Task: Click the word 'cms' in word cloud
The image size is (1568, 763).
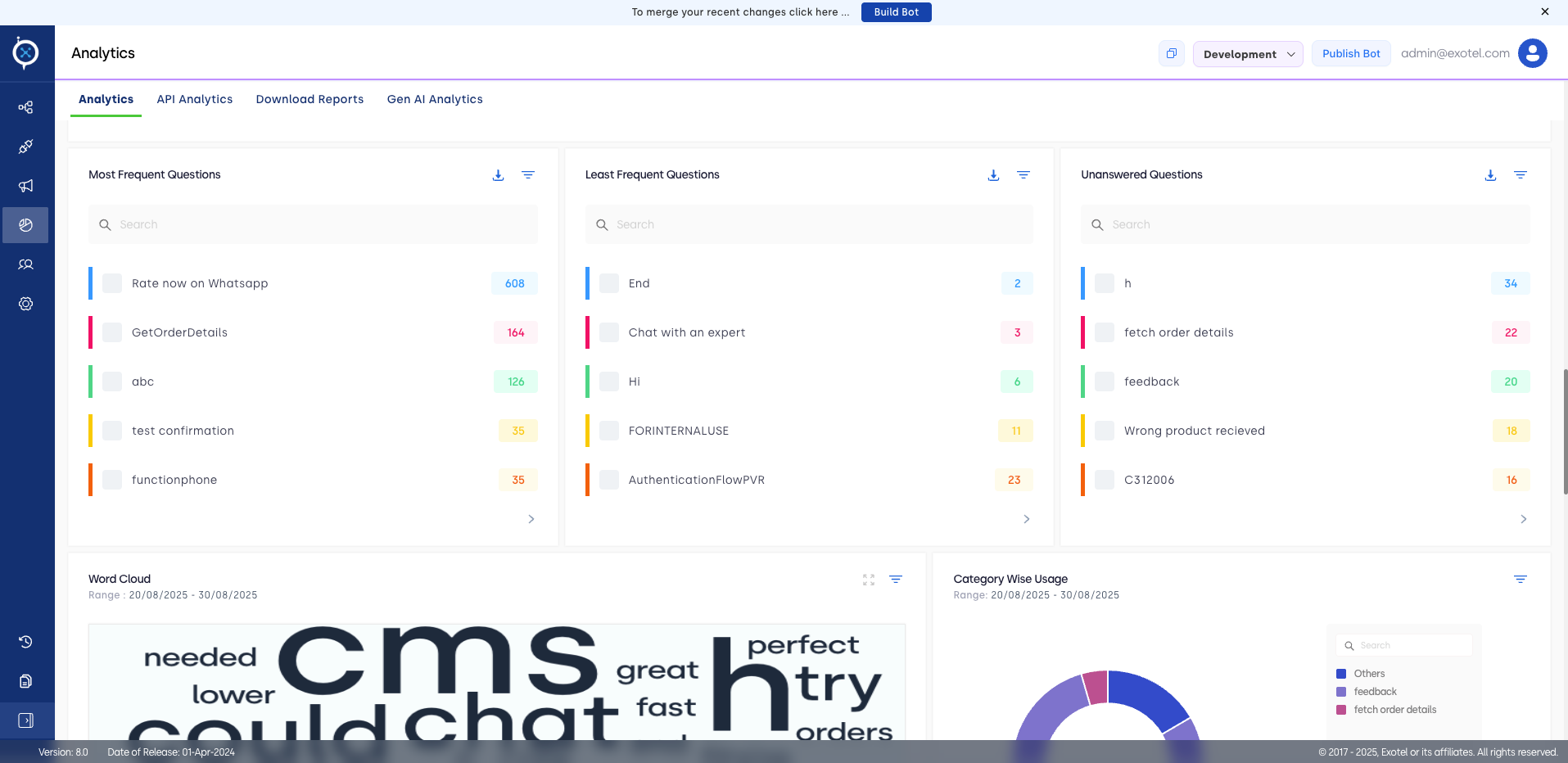Action: 438,660
